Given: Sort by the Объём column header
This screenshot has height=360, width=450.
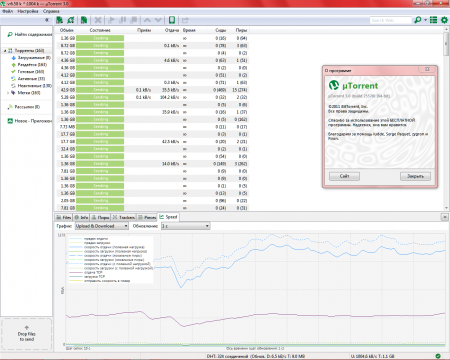Looking at the screenshot, I should pos(66,30).
